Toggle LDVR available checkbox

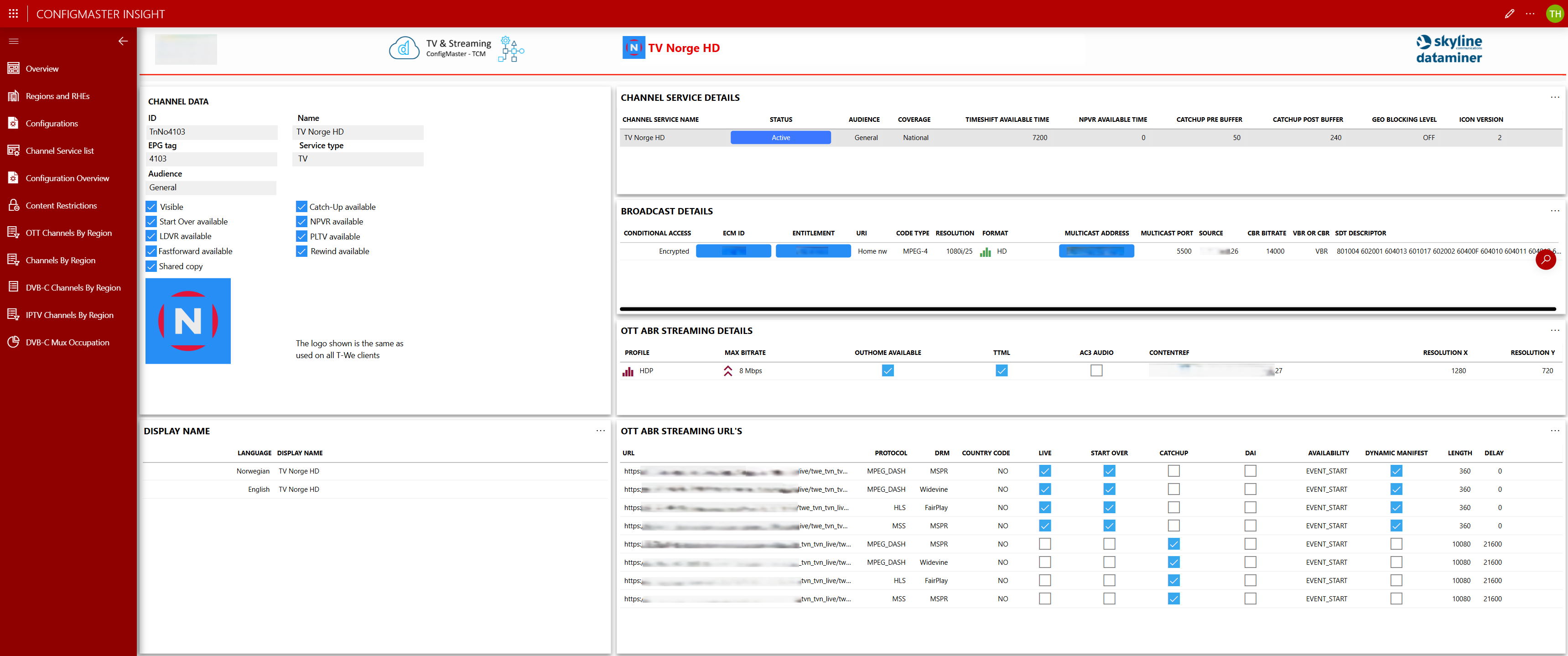(x=151, y=236)
